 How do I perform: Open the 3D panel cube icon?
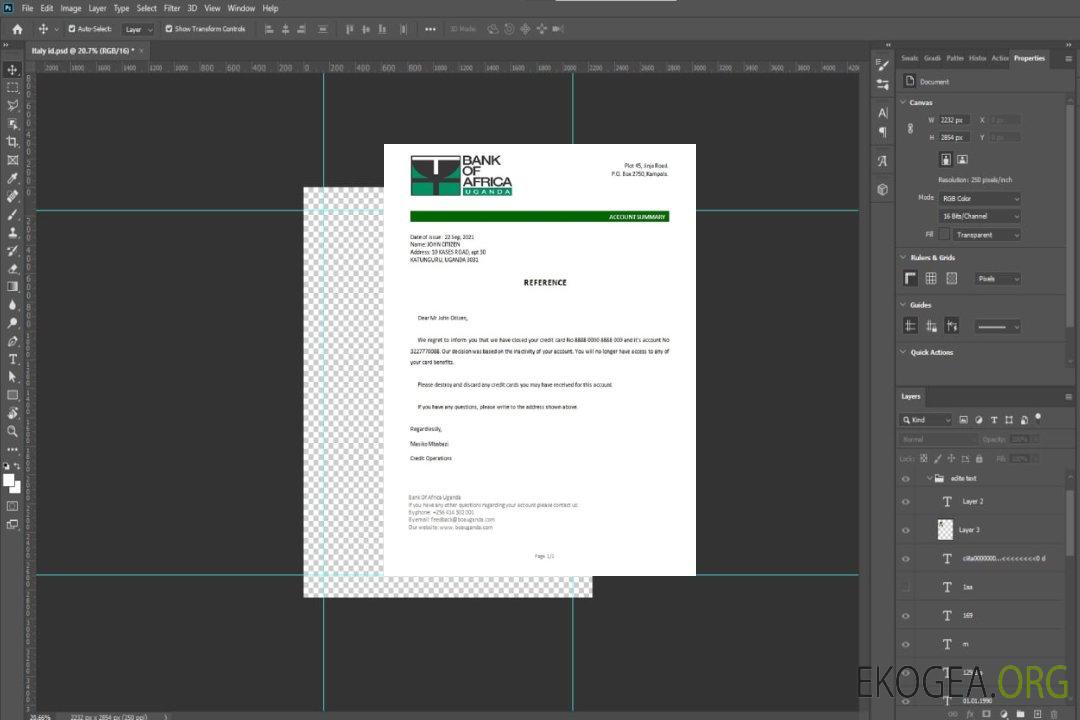tap(882, 189)
